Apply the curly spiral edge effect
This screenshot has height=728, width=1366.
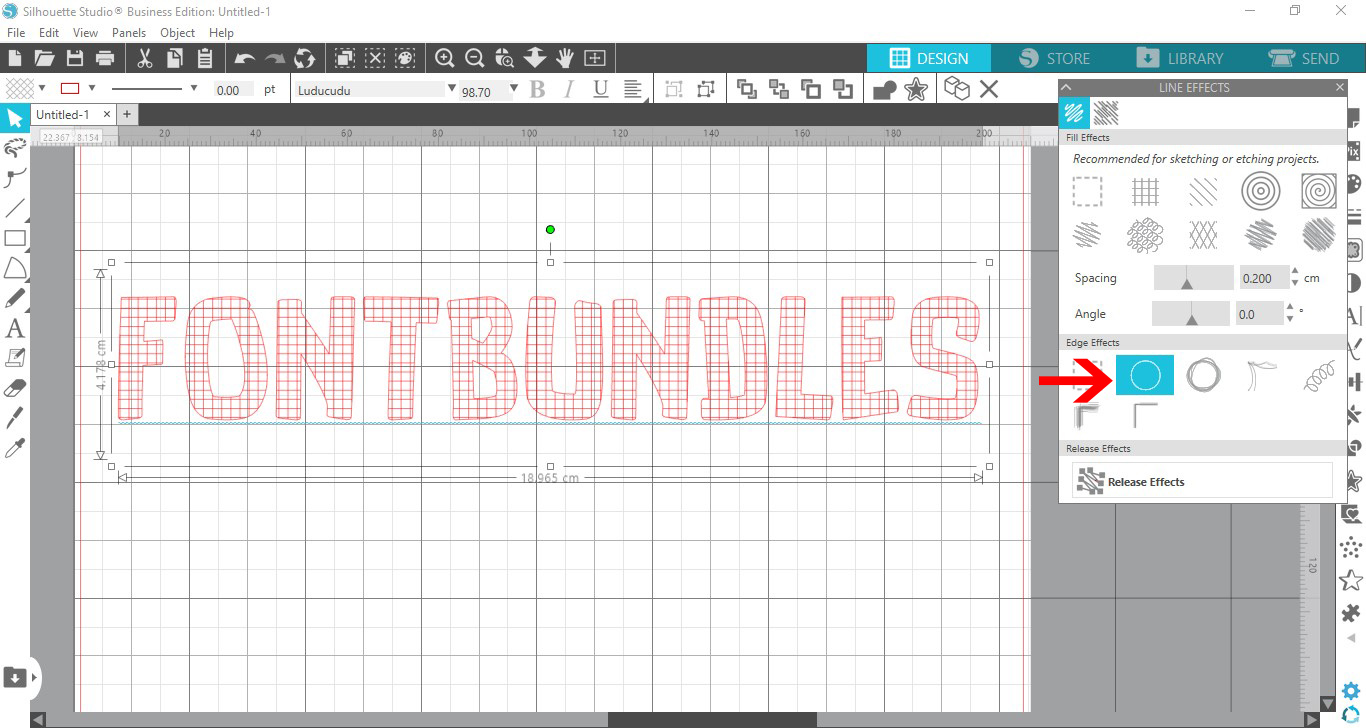tap(1319, 375)
